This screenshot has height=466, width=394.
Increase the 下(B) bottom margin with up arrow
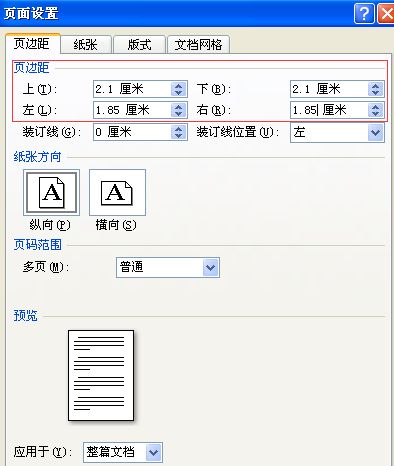coord(376,86)
